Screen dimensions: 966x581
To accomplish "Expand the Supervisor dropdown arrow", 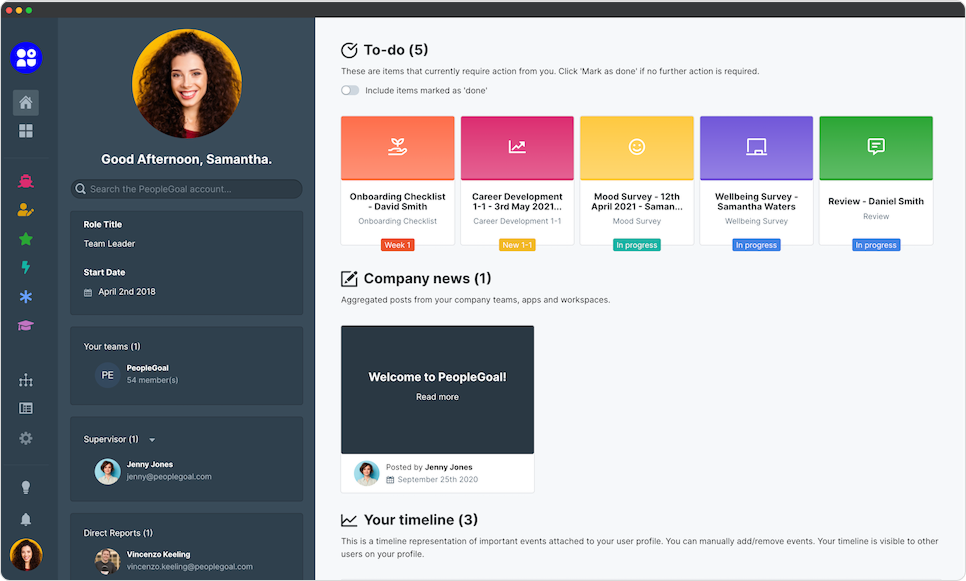I will (152, 440).
